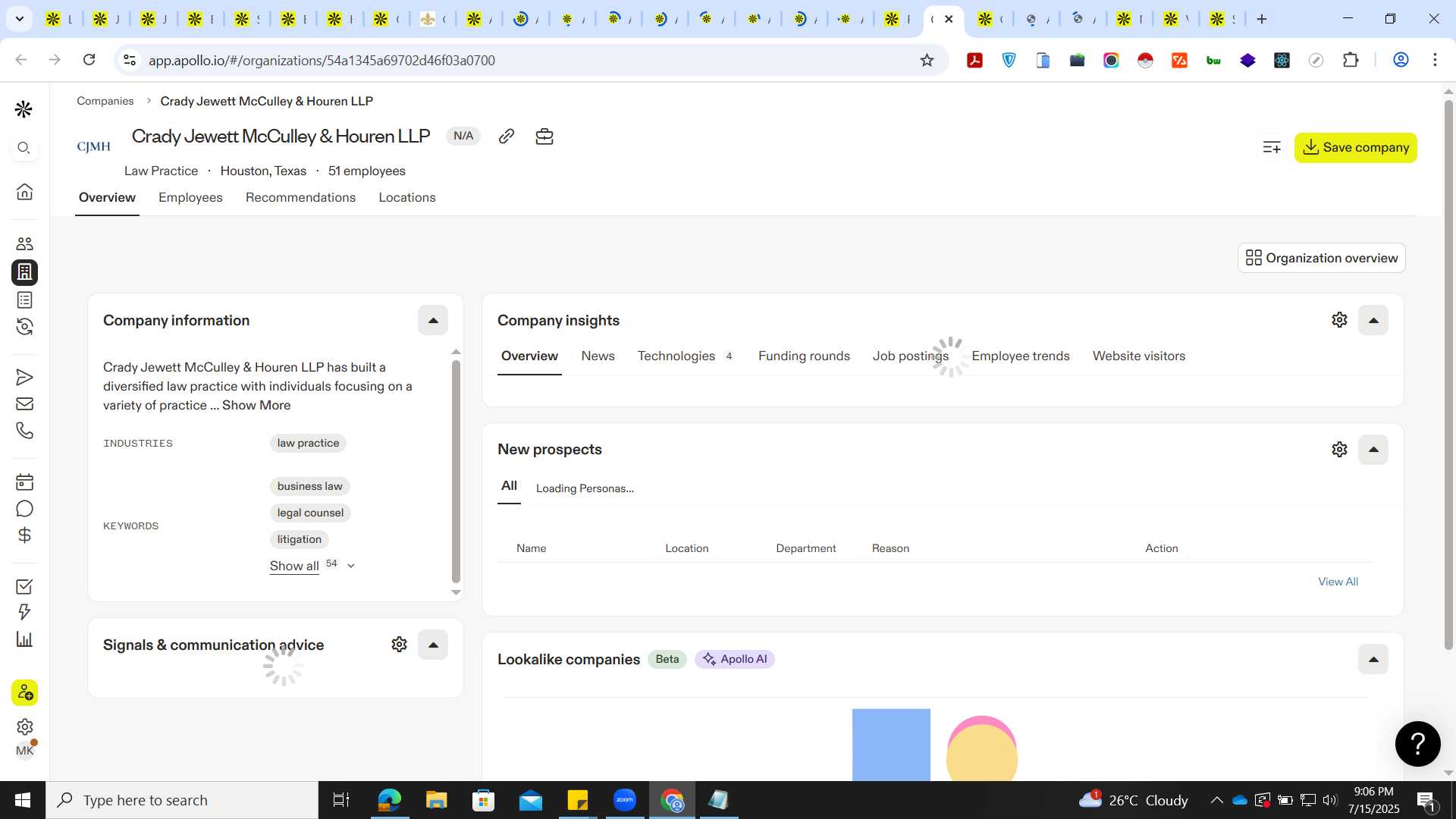Open the sidebar search icon
This screenshot has width=1456, height=819.
point(24,148)
